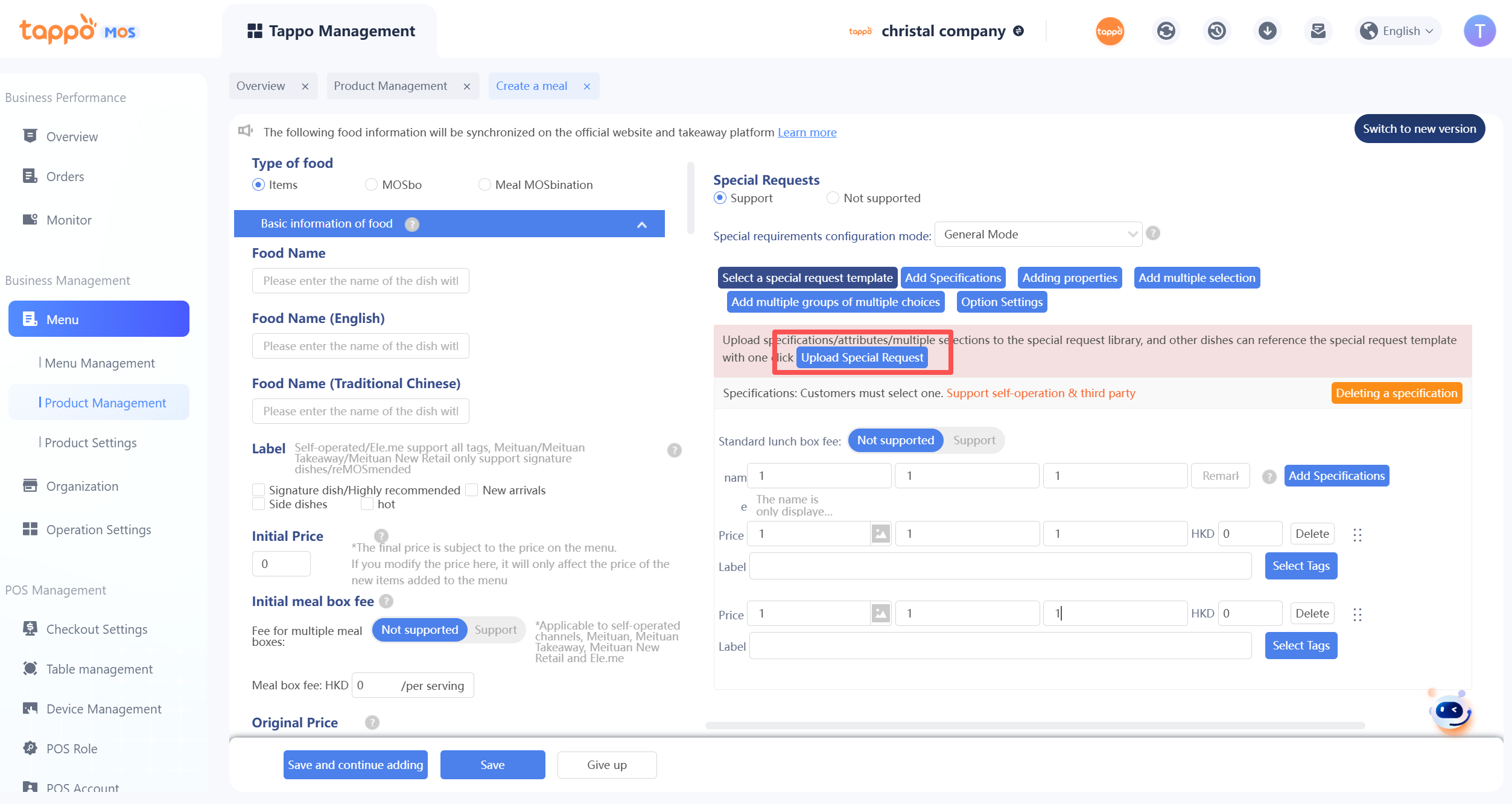Viewport: 1512px width, 804px height.
Task: Click the sync refresh icon in header
Action: point(1166,31)
